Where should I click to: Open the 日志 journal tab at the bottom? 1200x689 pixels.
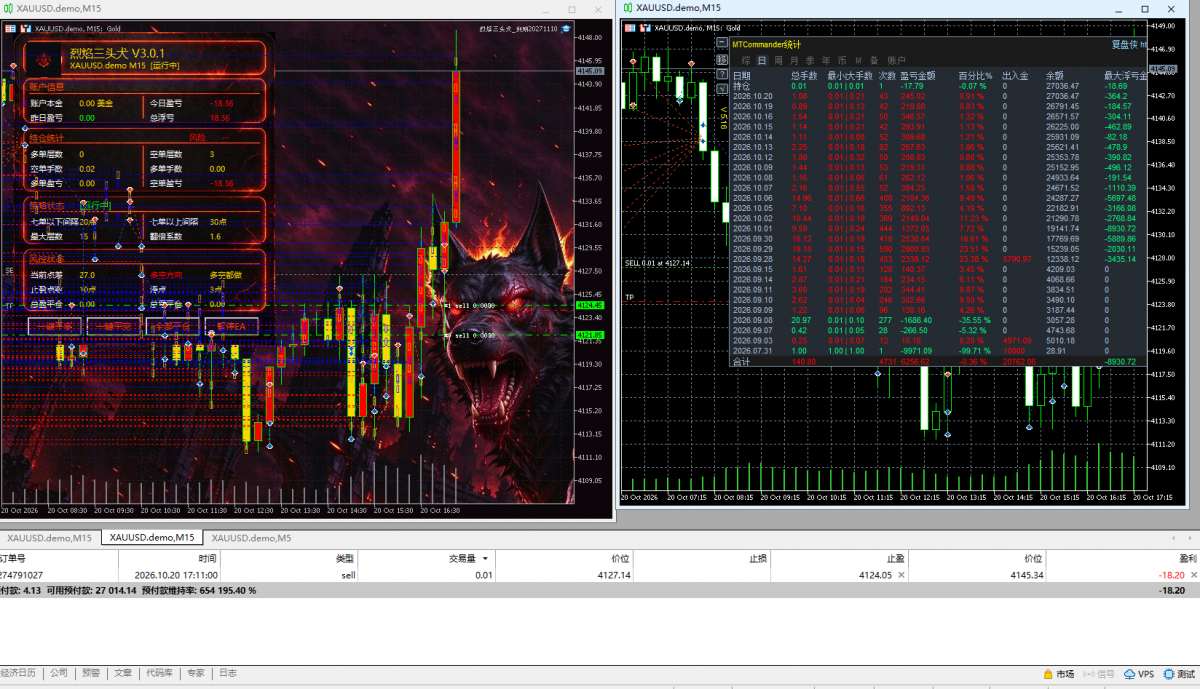click(228, 674)
